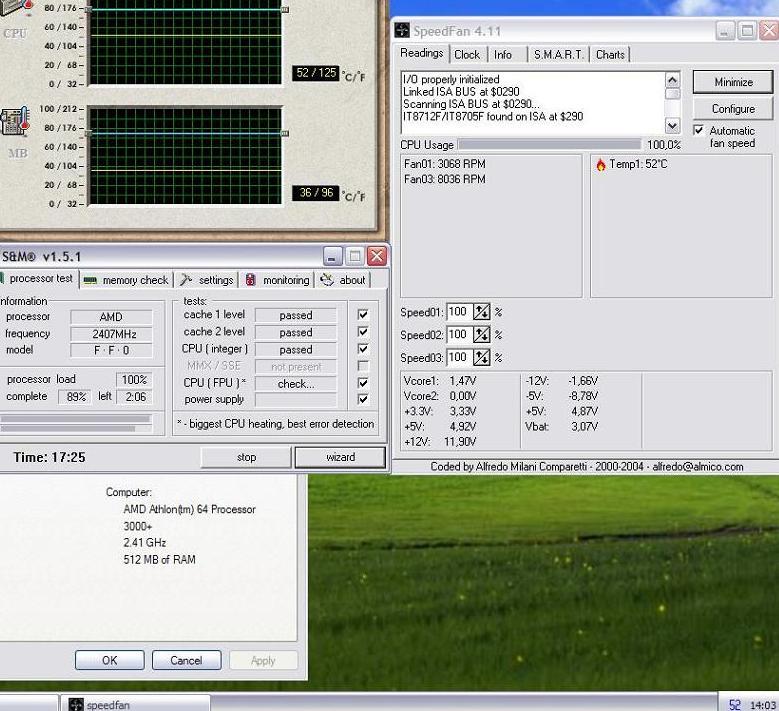Click the monitoring tab icon
This screenshot has width=779, height=711.
[251, 280]
